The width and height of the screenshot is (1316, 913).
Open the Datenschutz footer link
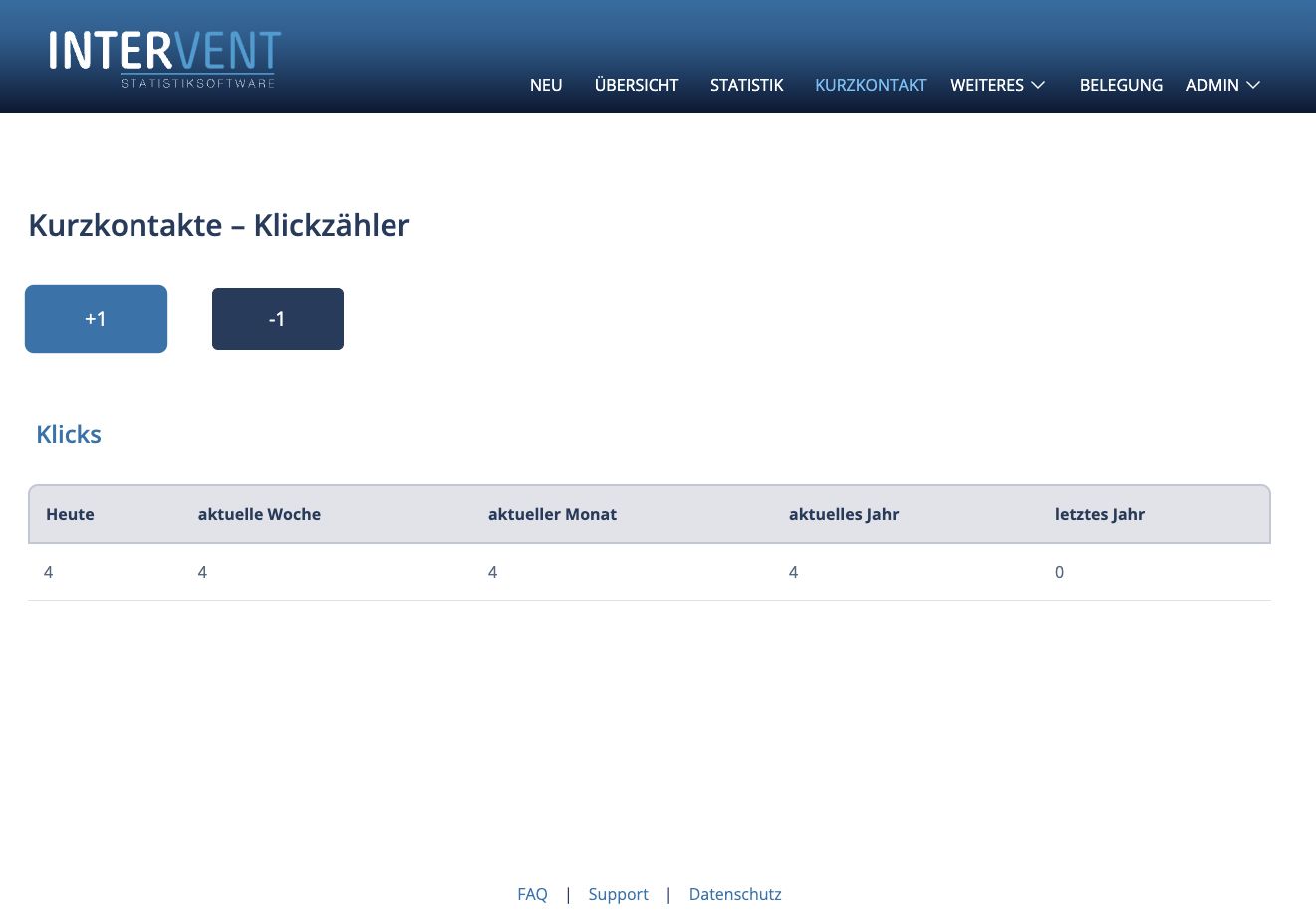[x=735, y=894]
